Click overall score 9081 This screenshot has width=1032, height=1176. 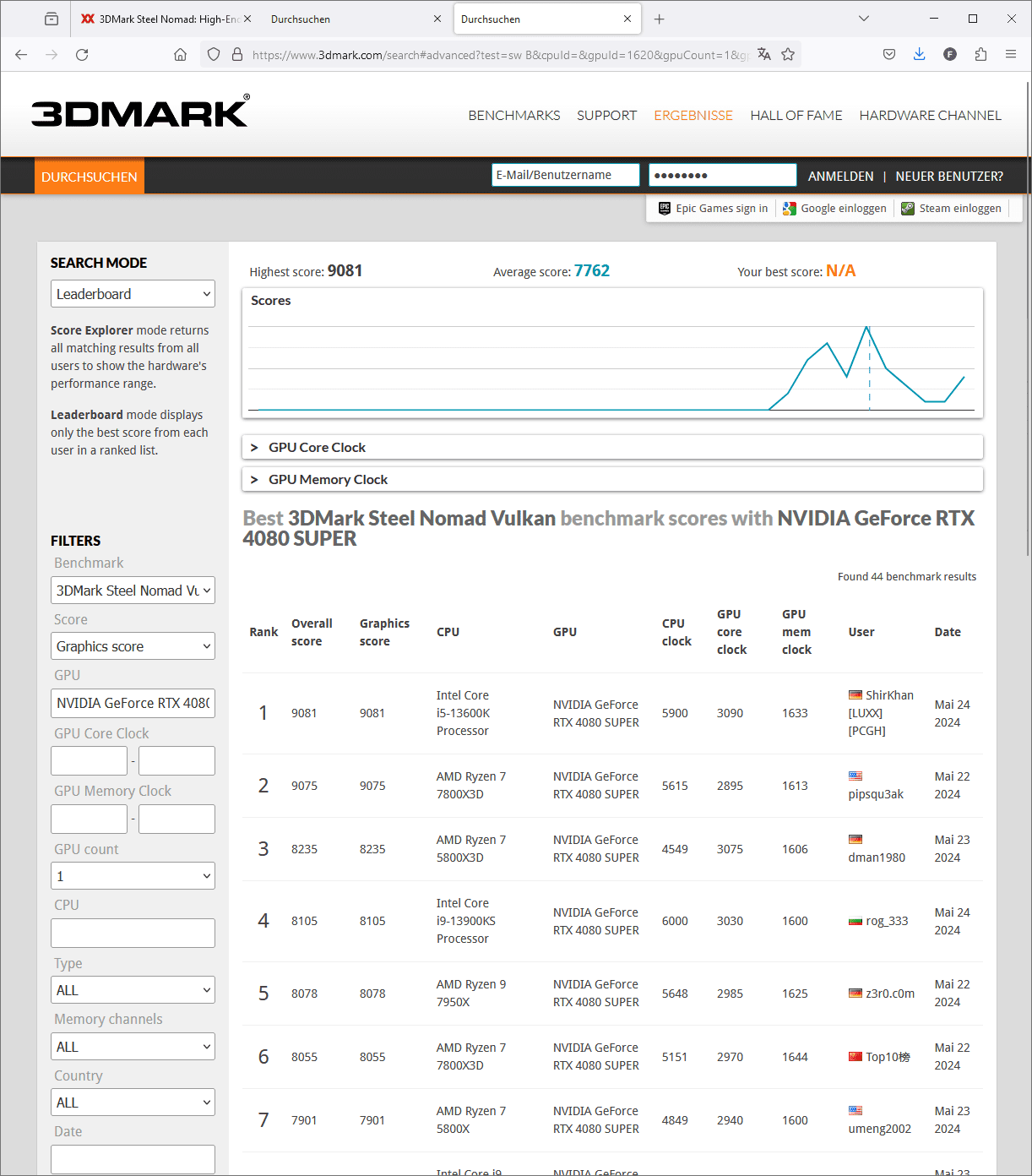click(304, 713)
